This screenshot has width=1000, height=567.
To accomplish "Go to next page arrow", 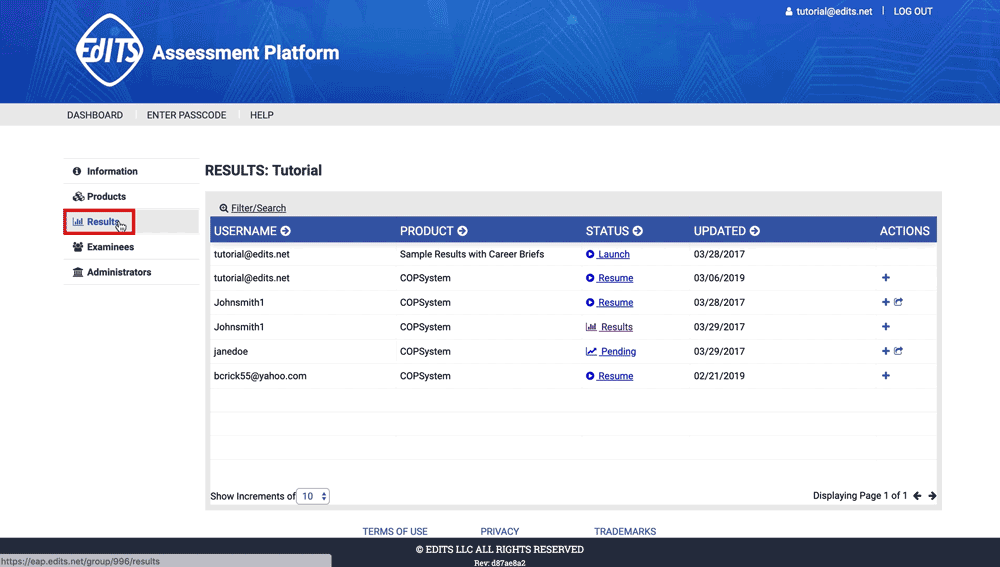I will pos(932,496).
